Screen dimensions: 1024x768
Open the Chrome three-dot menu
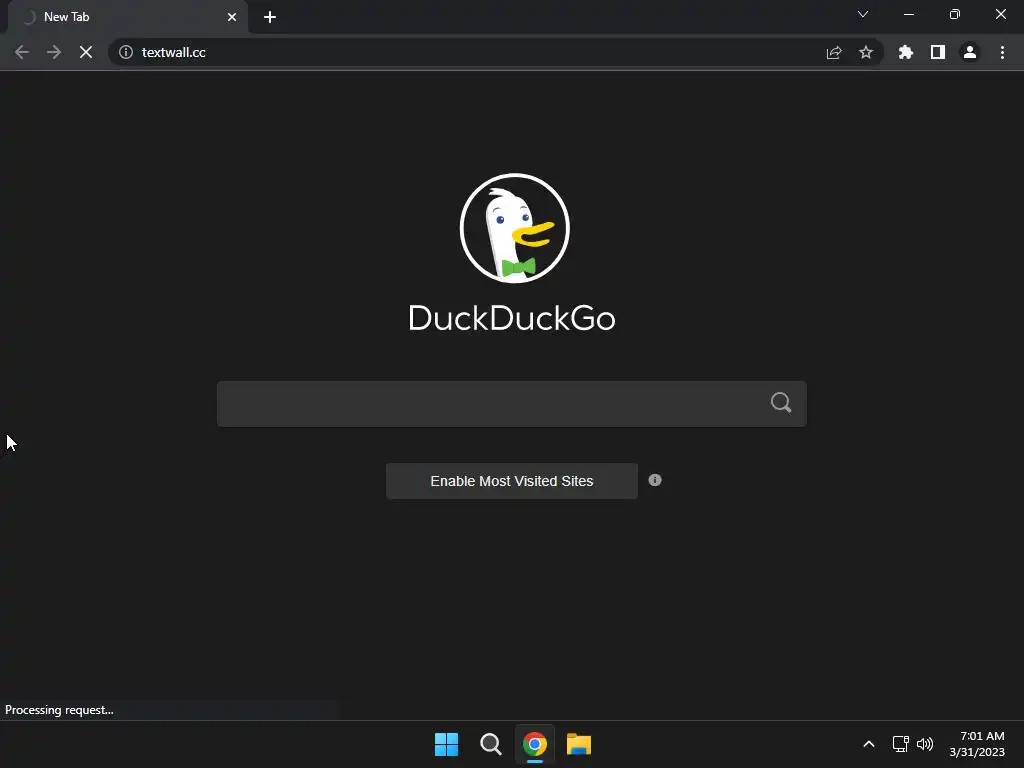1002,52
